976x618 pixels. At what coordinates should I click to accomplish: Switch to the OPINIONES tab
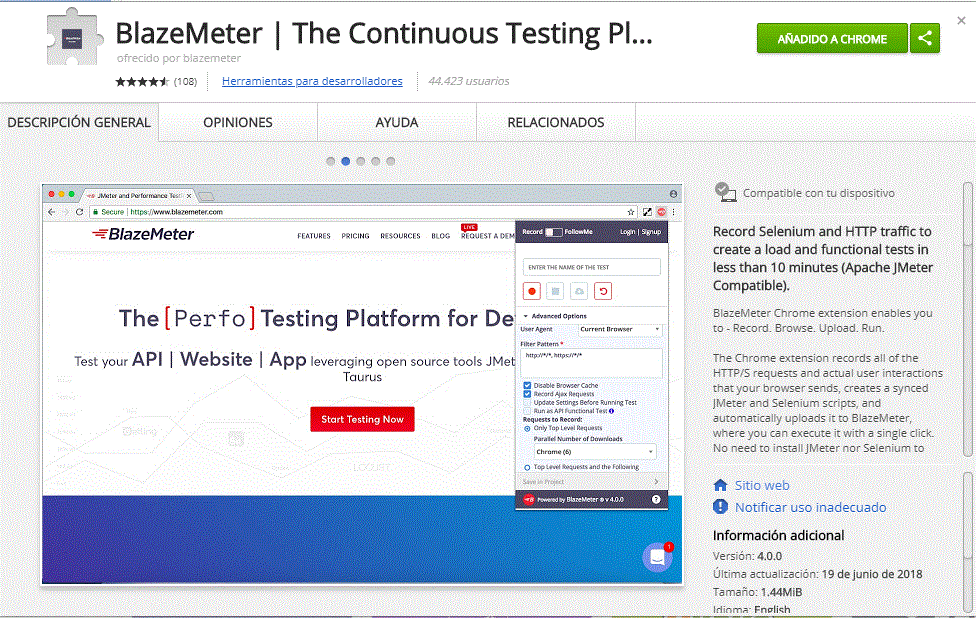point(238,123)
